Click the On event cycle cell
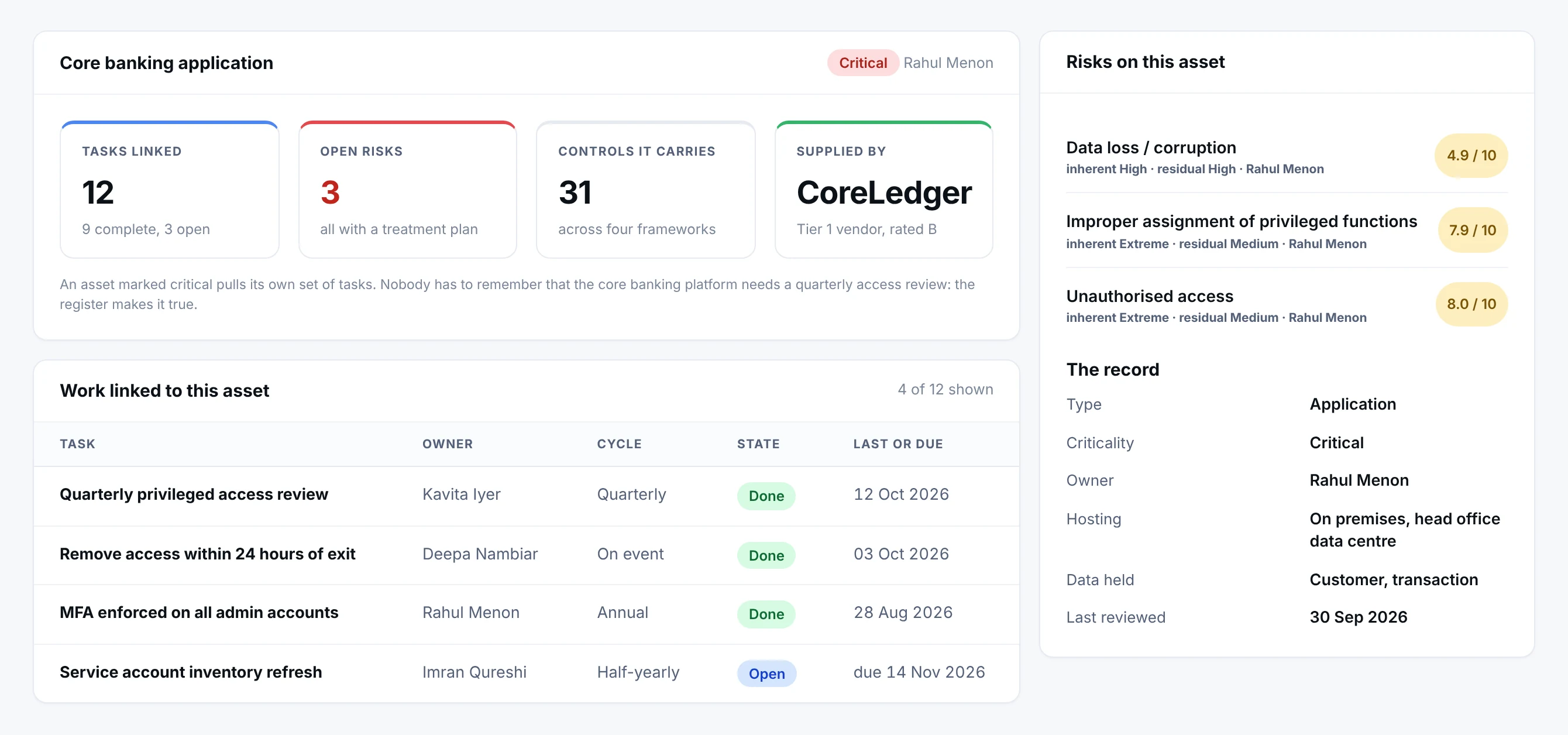Screen dimensions: 1568x735 coord(630,554)
